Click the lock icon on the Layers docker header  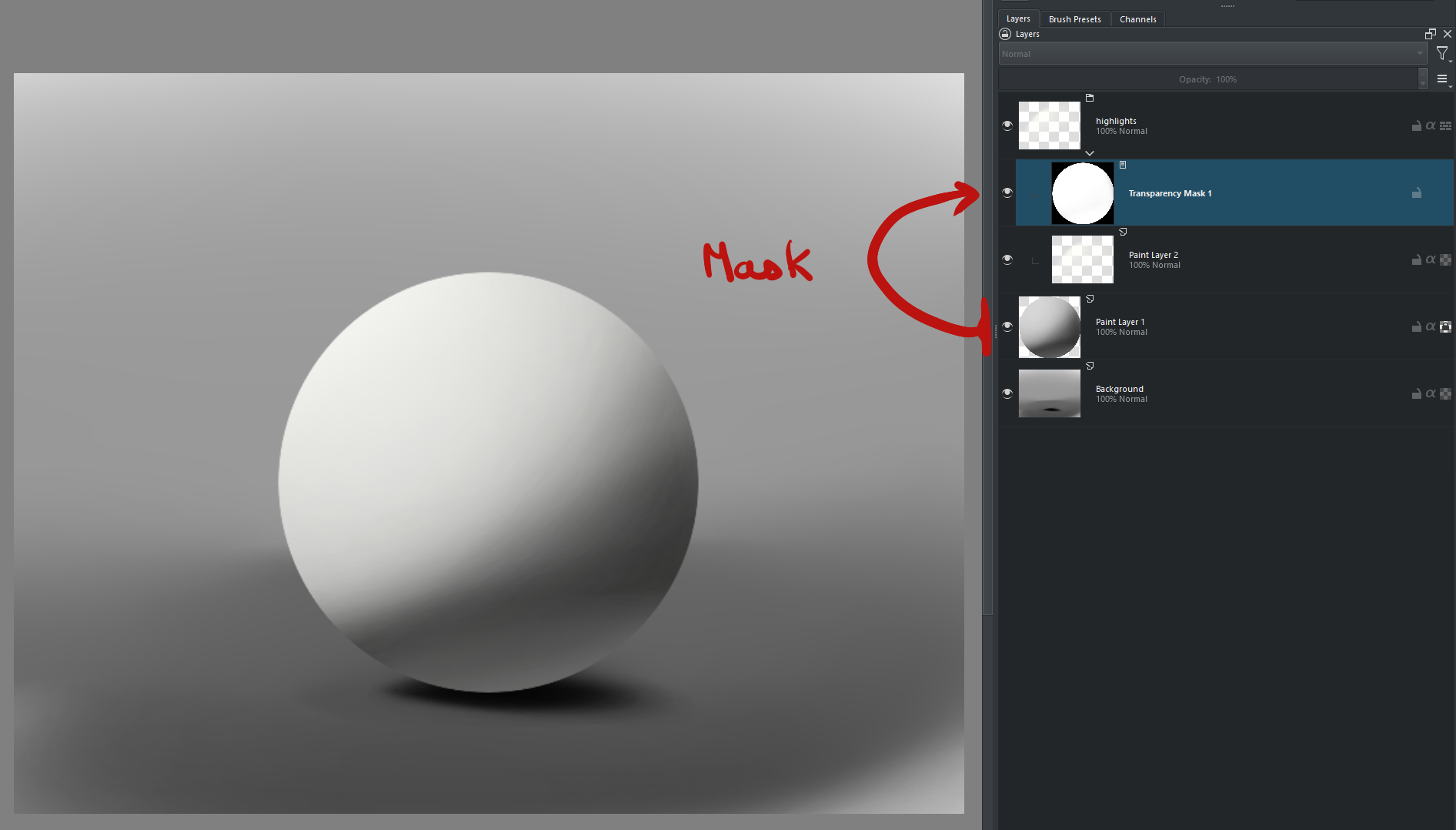pyautogui.click(x=1004, y=34)
